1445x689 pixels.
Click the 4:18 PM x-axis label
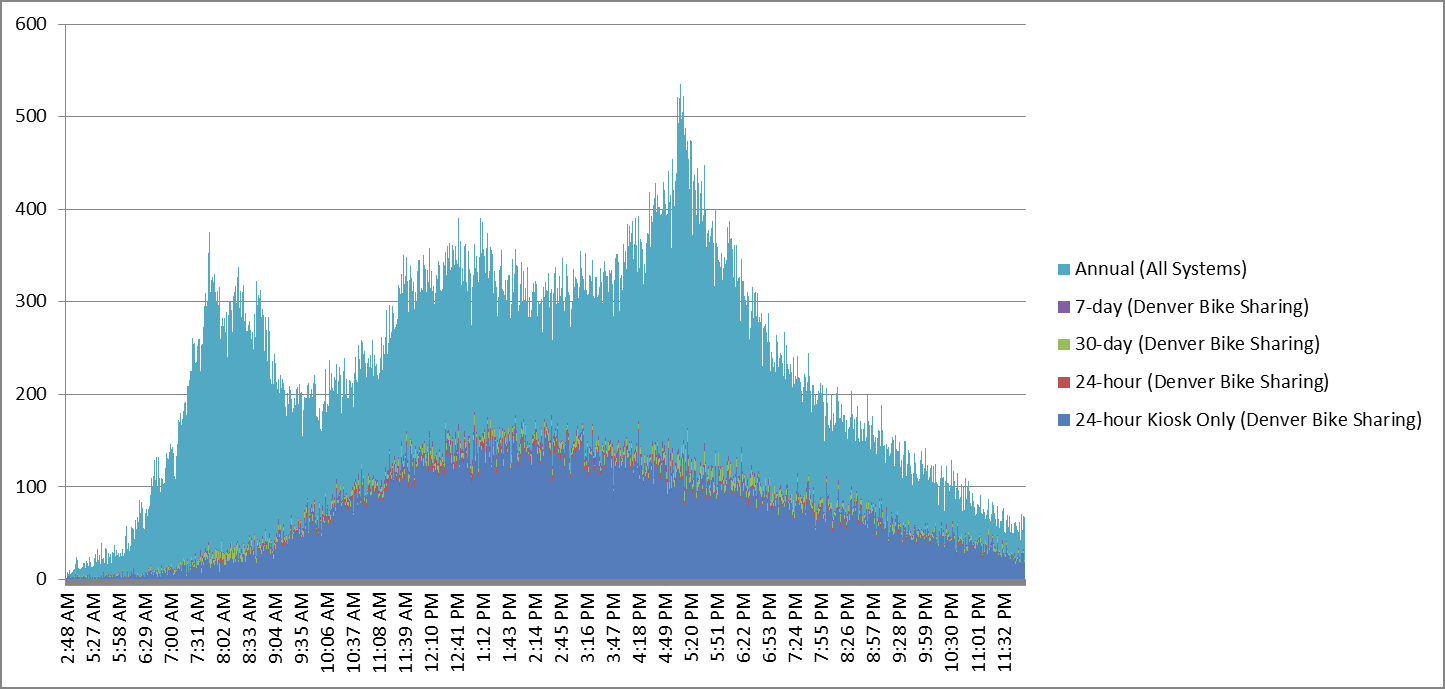pos(640,627)
